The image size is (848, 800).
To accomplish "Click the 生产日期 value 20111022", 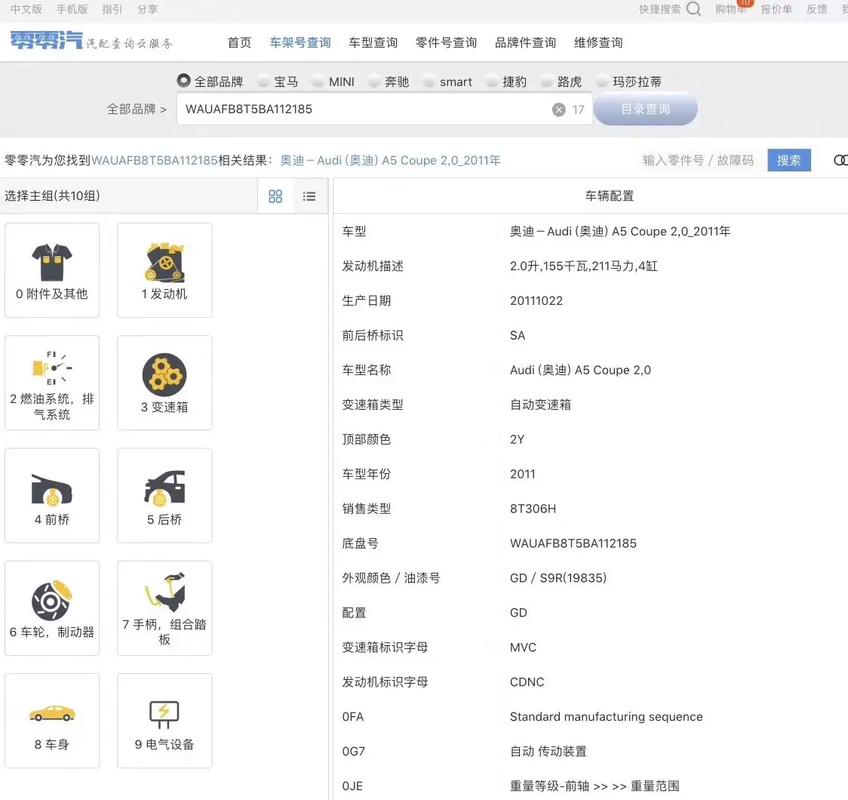I will point(536,301).
